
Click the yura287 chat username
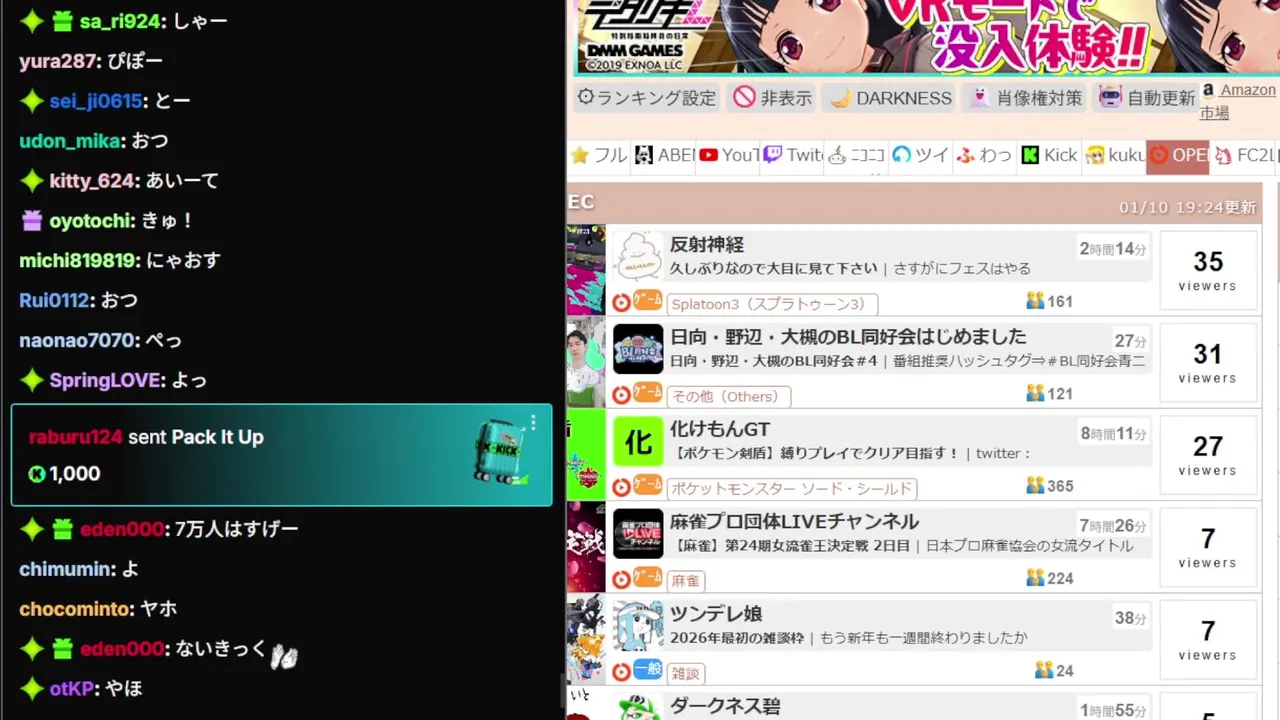click(57, 61)
